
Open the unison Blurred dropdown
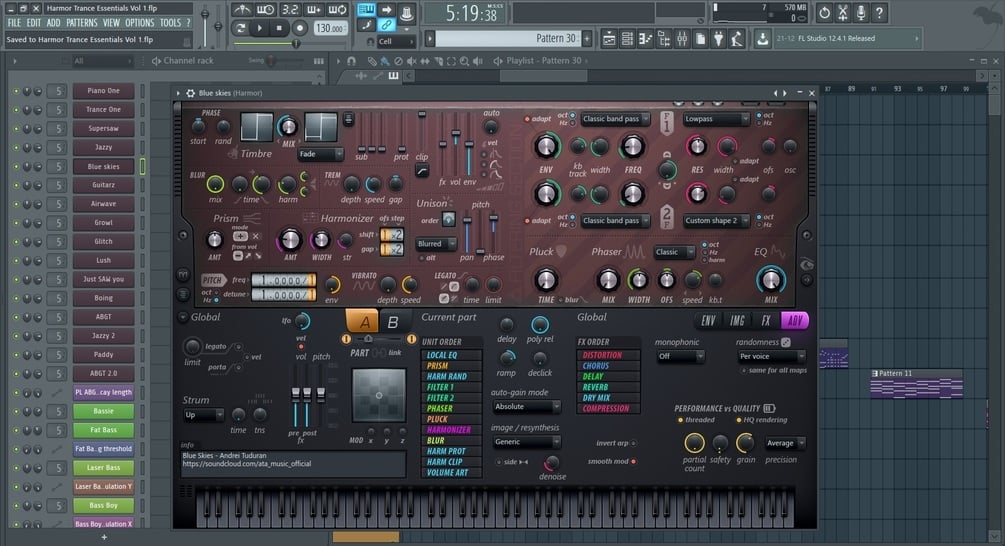coord(436,244)
